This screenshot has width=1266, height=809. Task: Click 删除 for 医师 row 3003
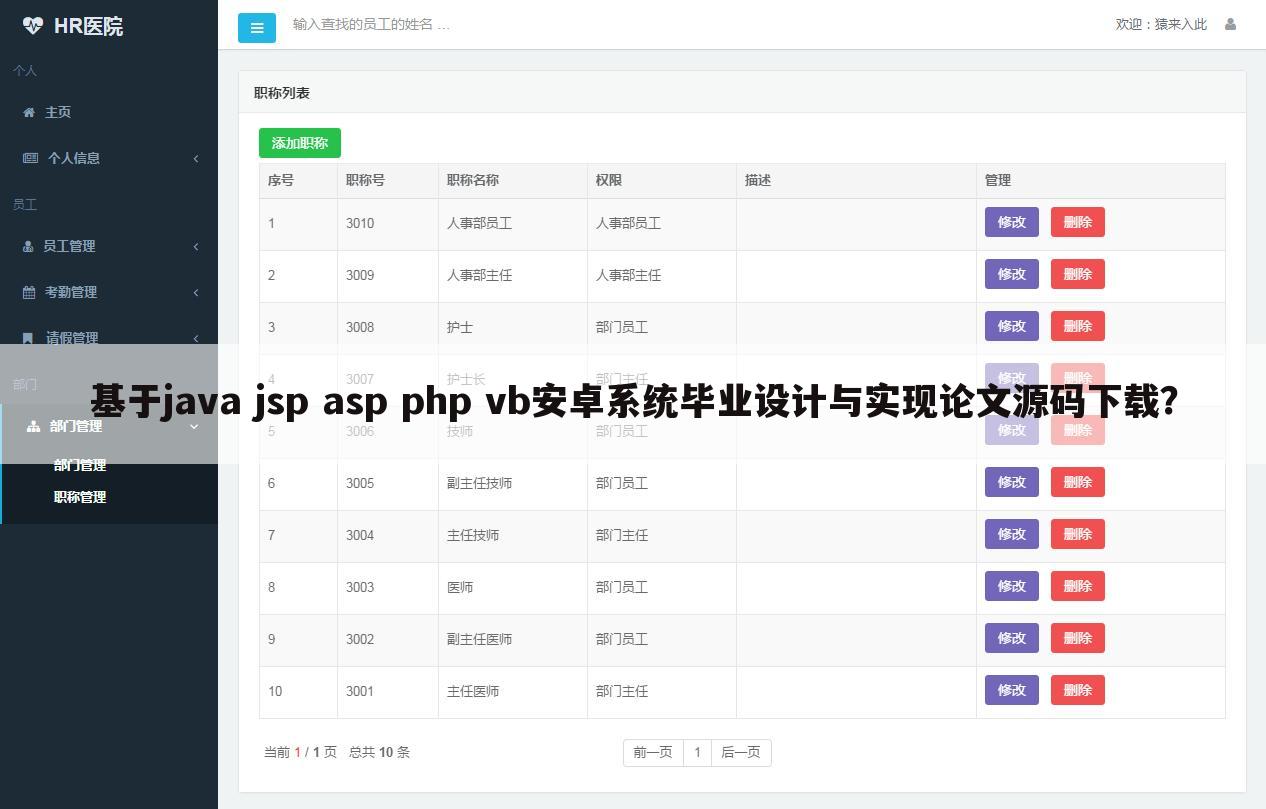tap(1078, 586)
